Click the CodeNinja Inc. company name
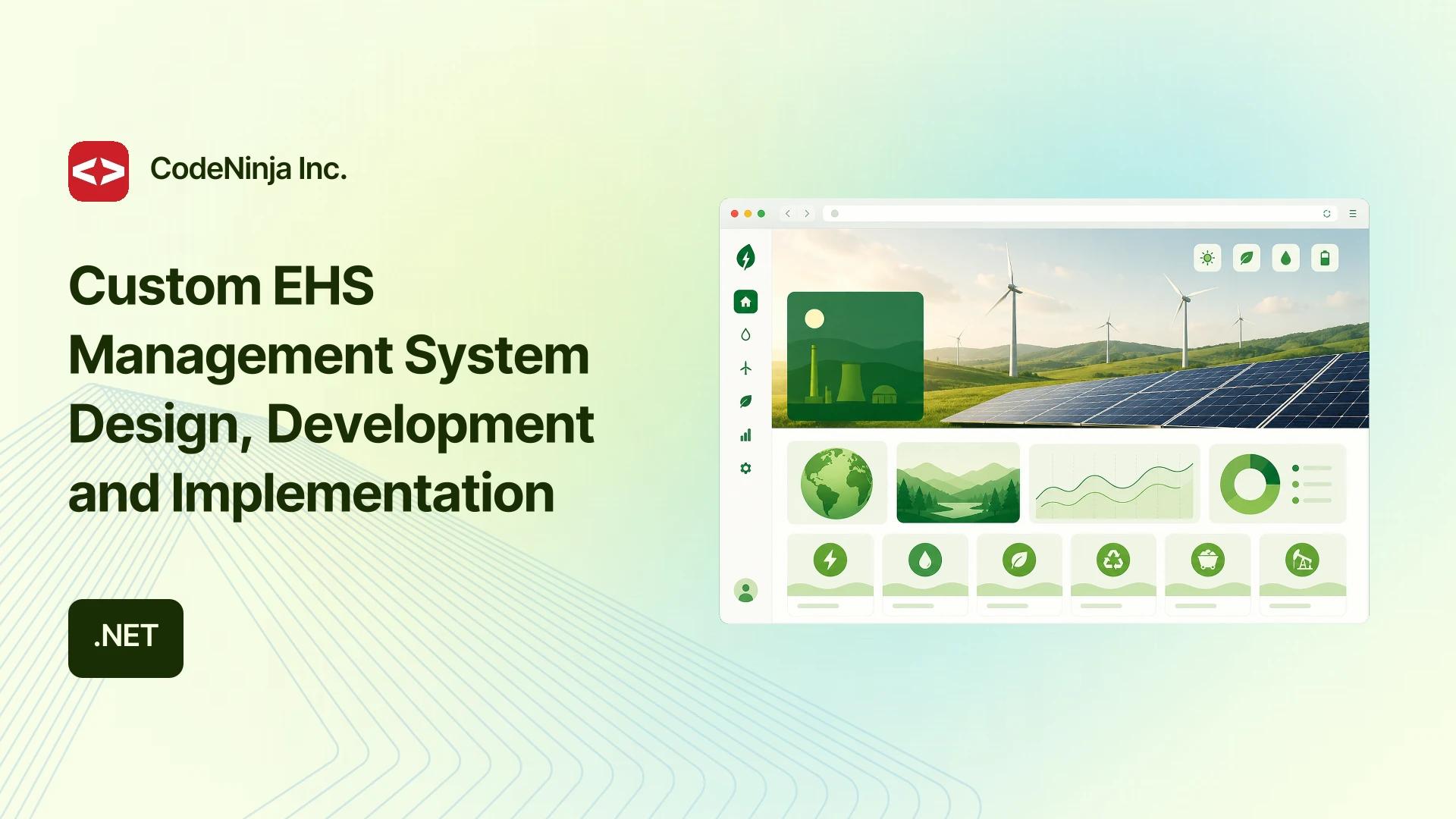 click(248, 169)
